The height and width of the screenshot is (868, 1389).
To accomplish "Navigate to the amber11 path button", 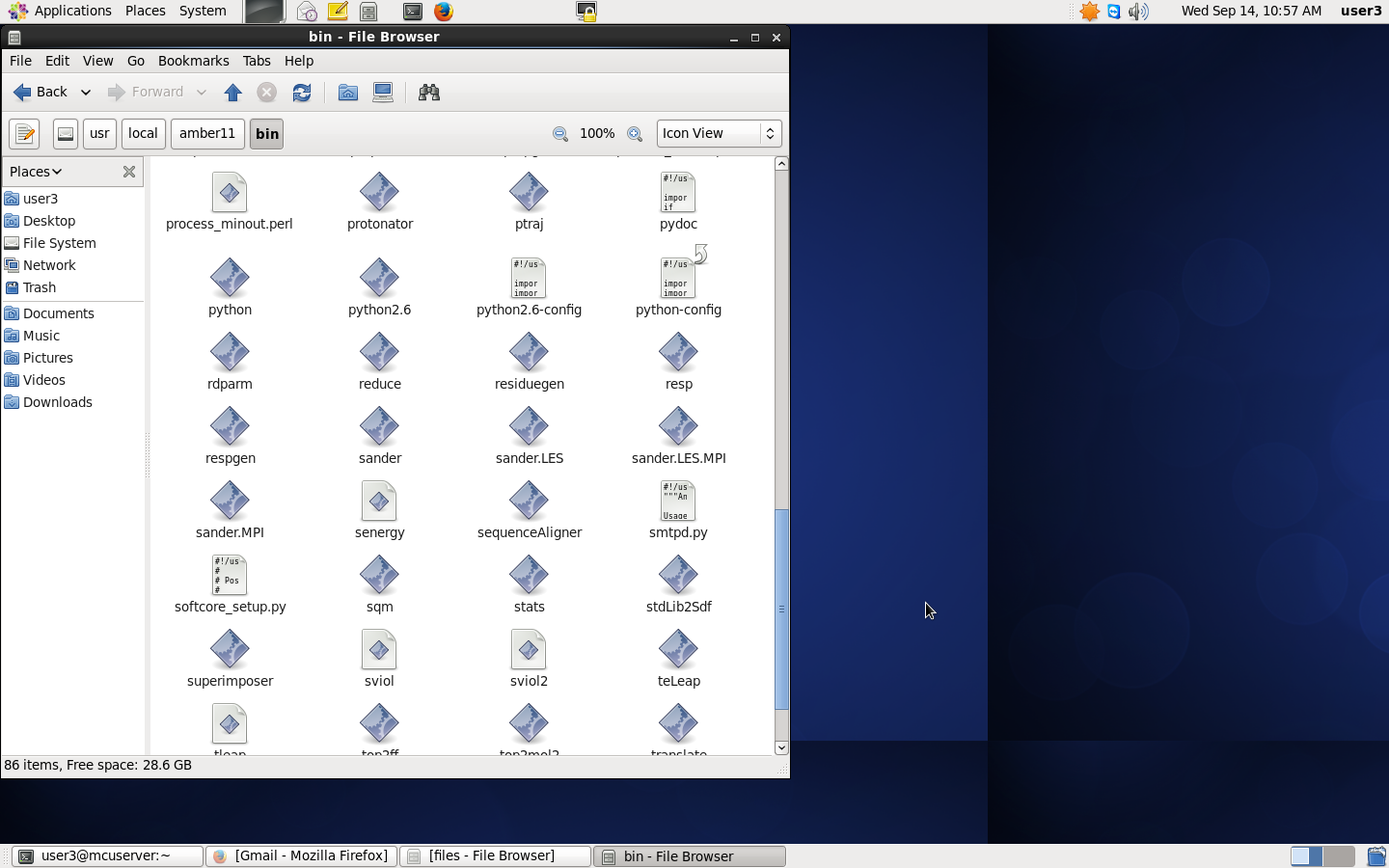I will (x=207, y=134).
